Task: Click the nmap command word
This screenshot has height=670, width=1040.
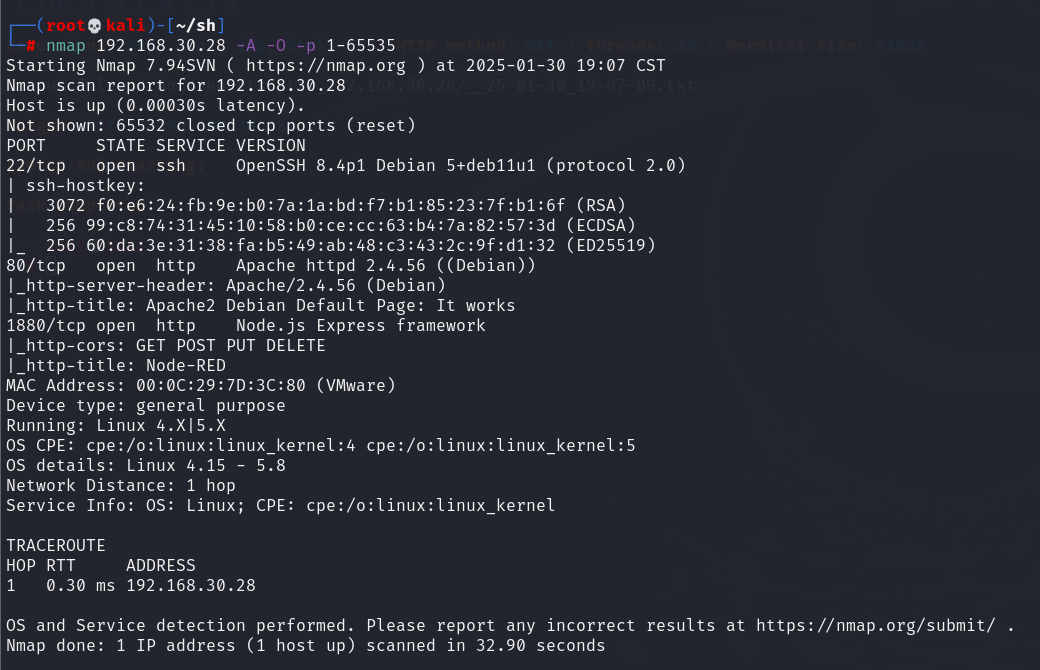Action: (66, 46)
